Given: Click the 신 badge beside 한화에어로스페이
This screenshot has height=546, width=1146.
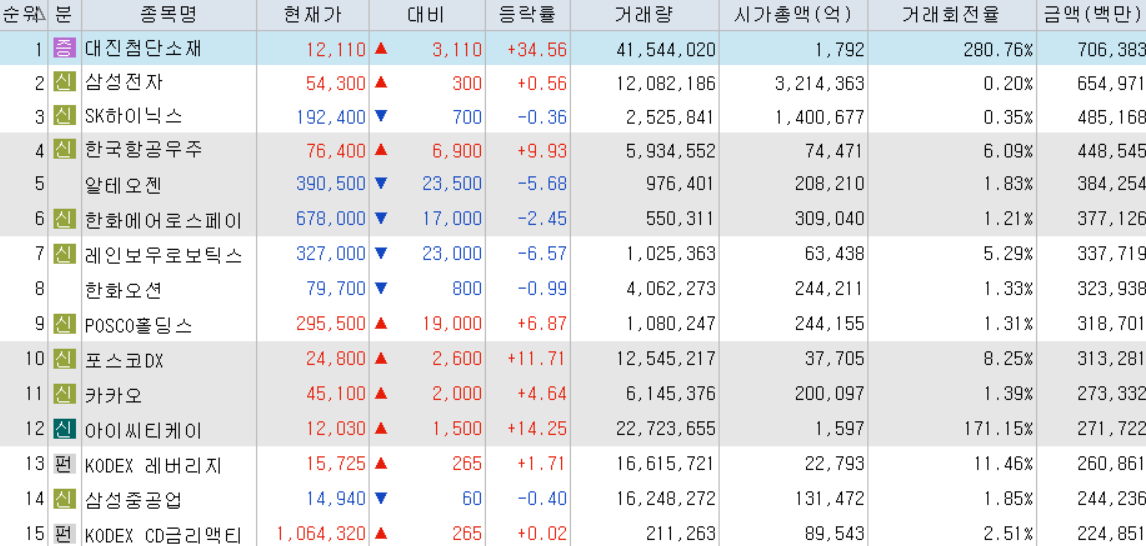Looking at the screenshot, I should 64,218.
